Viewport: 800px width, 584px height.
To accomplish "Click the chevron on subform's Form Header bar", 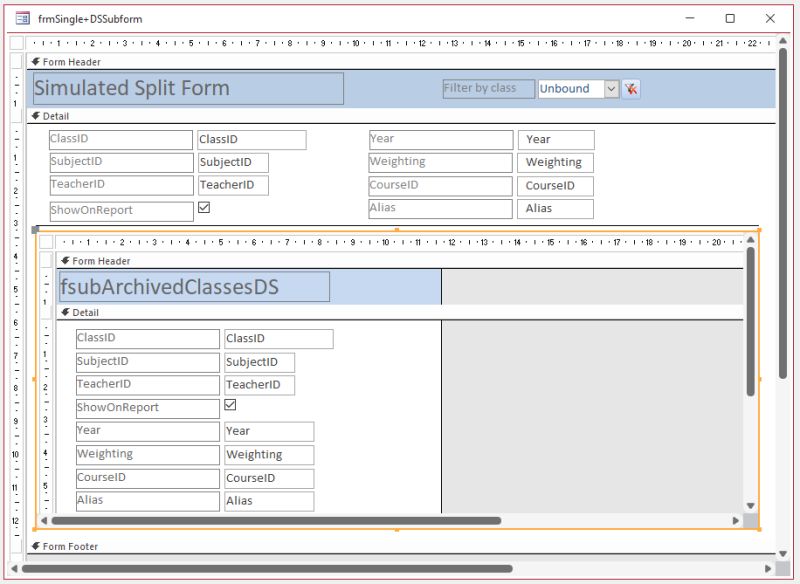I will 64,261.
